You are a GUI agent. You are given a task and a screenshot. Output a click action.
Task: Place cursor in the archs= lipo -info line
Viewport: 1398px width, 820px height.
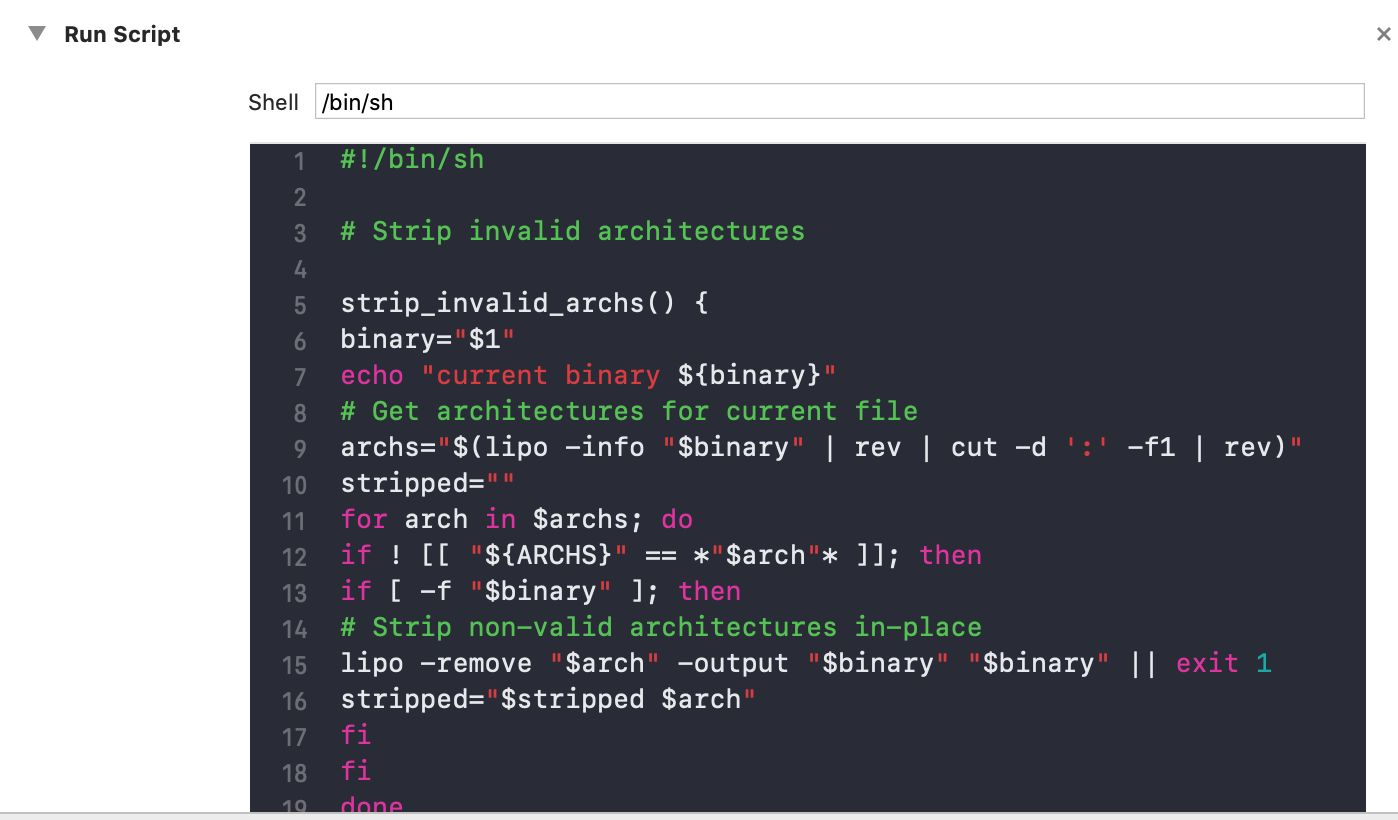[820, 448]
